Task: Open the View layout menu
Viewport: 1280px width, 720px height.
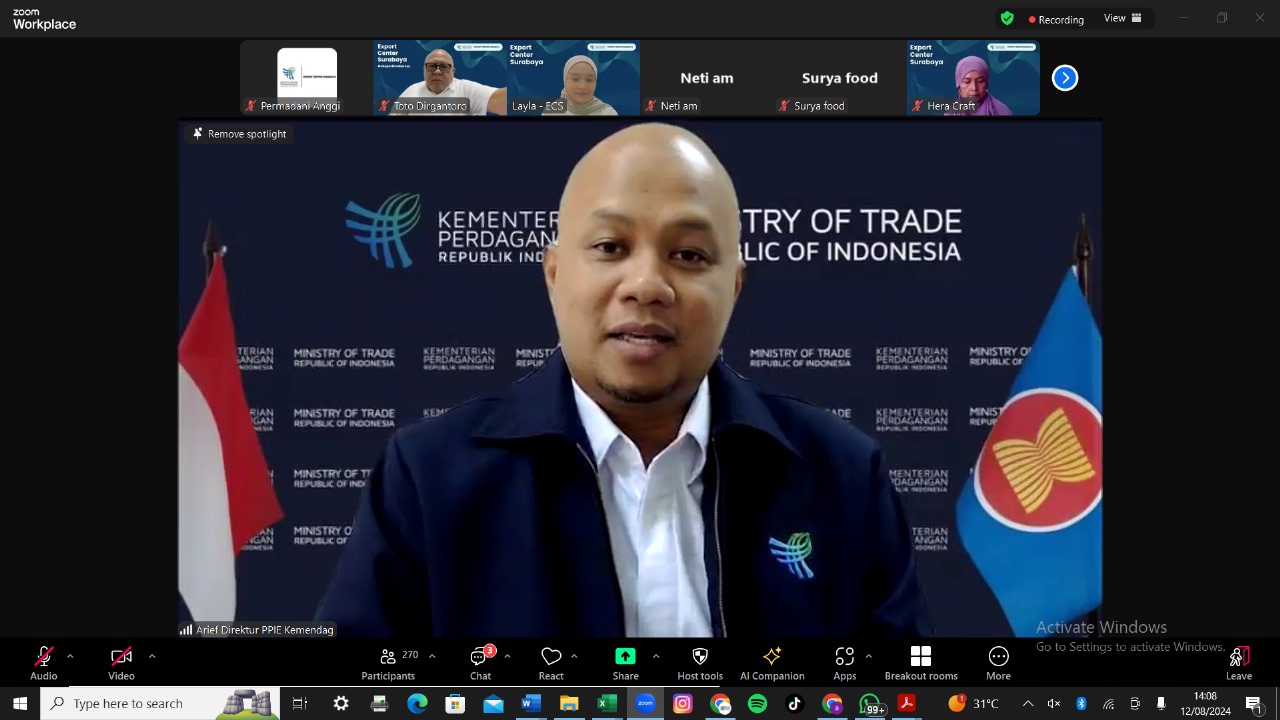Action: tap(1122, 18)
